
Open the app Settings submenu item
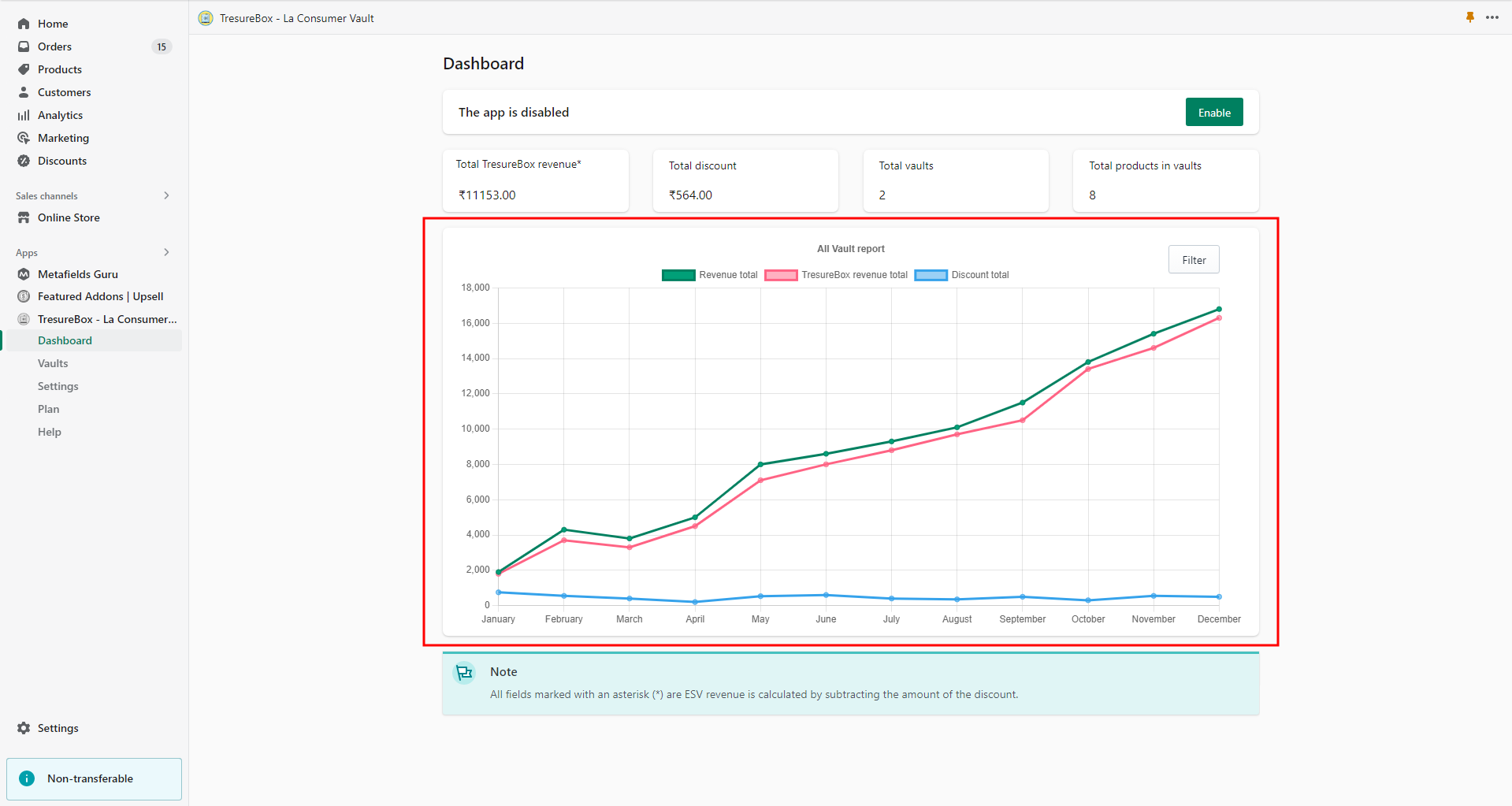(58, 386)
